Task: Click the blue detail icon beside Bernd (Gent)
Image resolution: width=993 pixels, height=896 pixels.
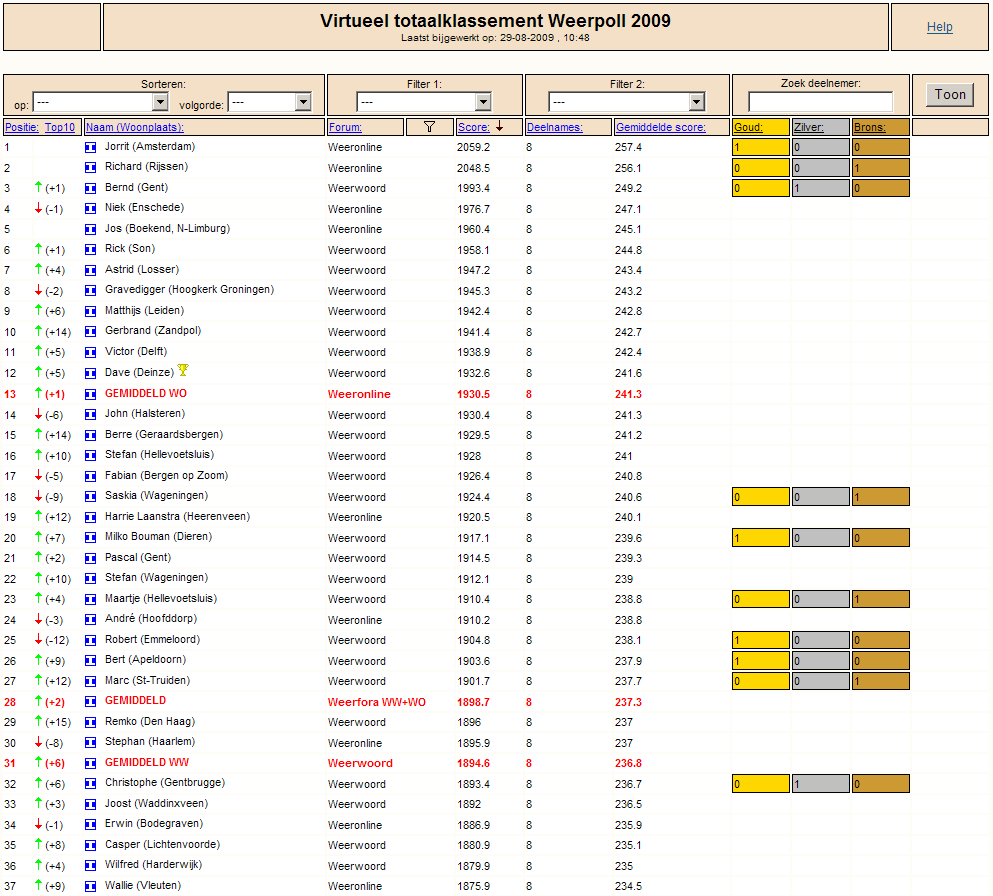Action: (x=91, y=188)
